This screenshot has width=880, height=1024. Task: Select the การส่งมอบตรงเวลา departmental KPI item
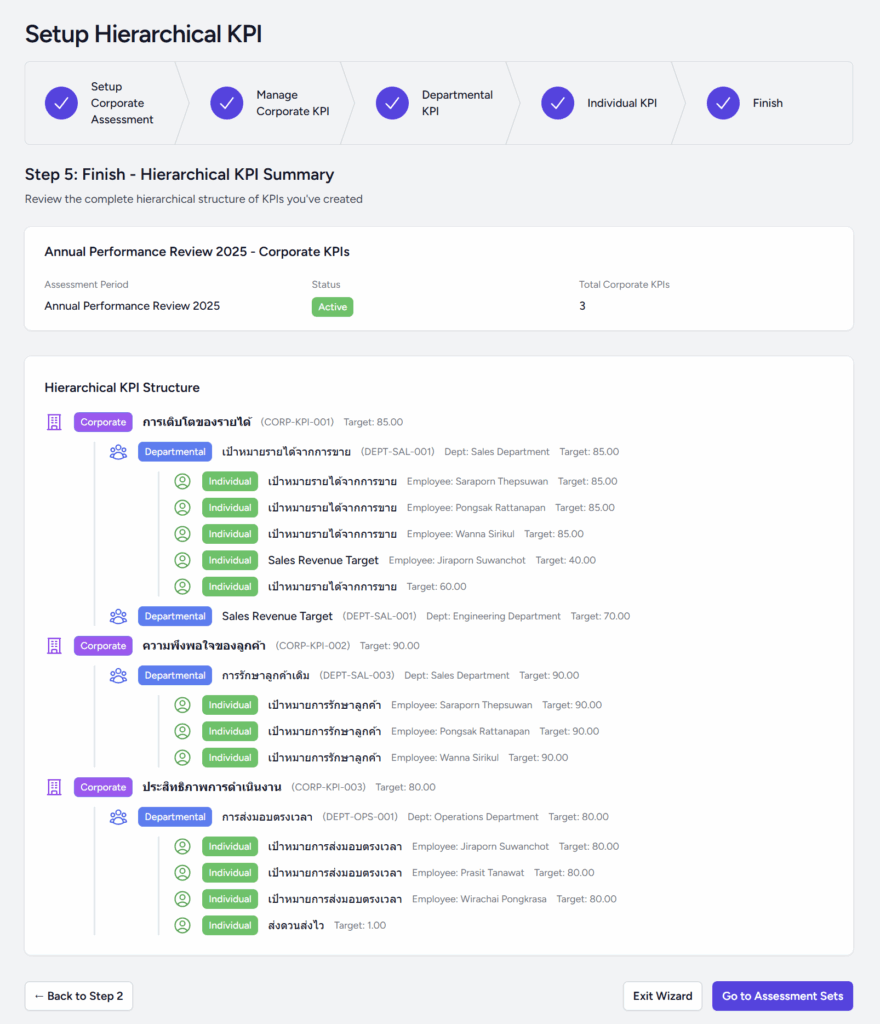[x=267, y=817]
